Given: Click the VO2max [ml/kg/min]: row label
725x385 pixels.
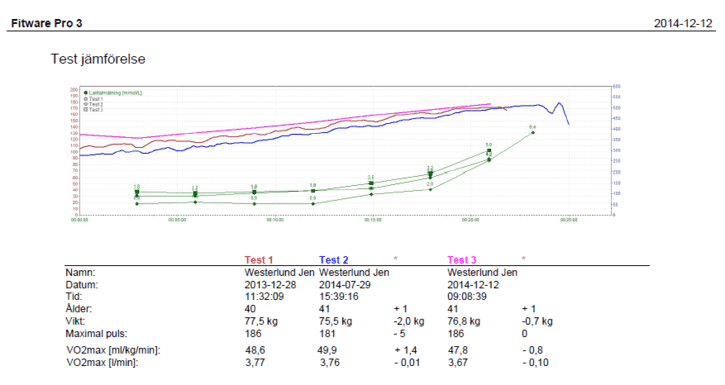Looking at the screenshot, I should (x=113, y=350).
